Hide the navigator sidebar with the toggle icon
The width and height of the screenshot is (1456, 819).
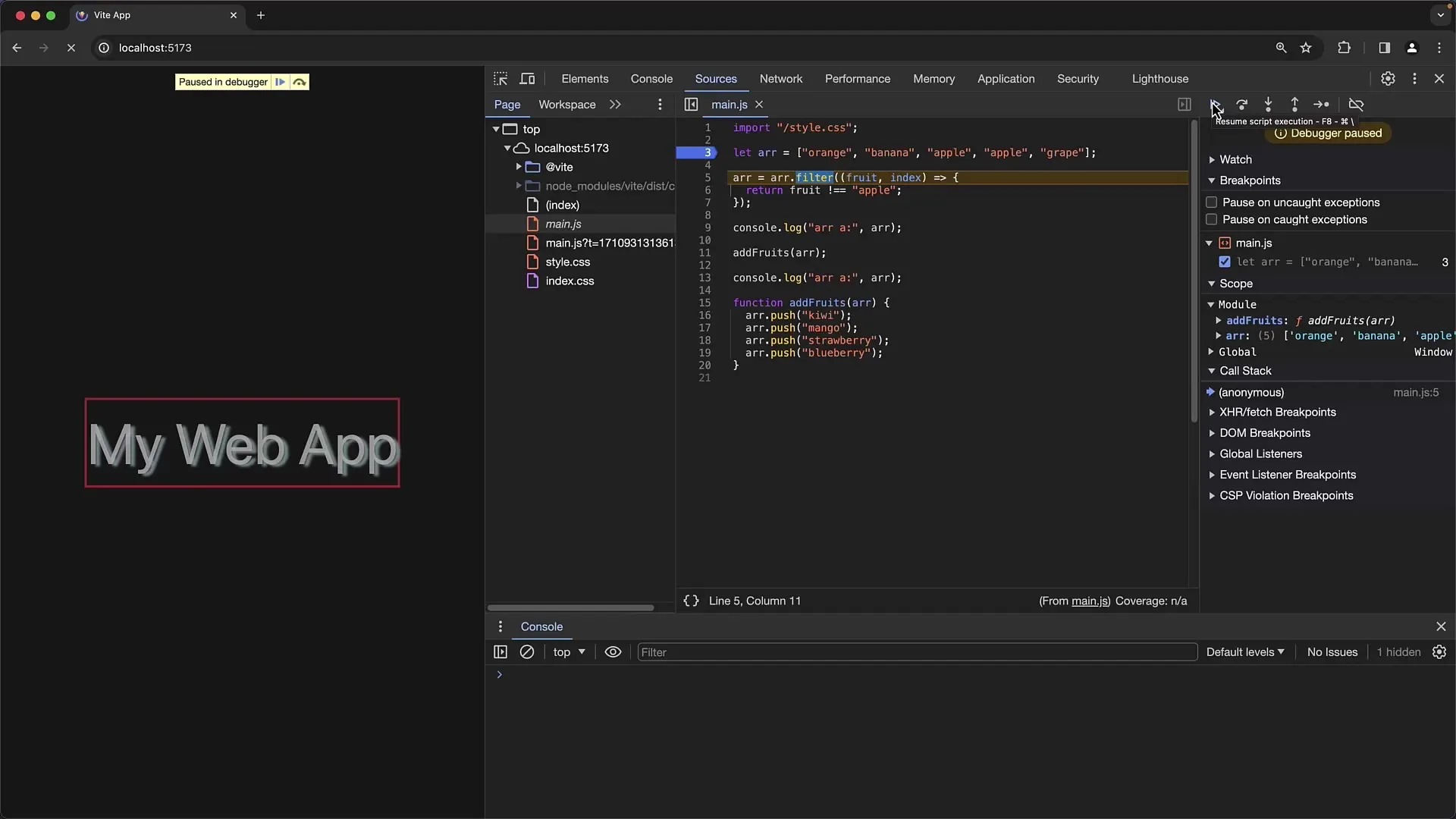[x=691, y=105]
